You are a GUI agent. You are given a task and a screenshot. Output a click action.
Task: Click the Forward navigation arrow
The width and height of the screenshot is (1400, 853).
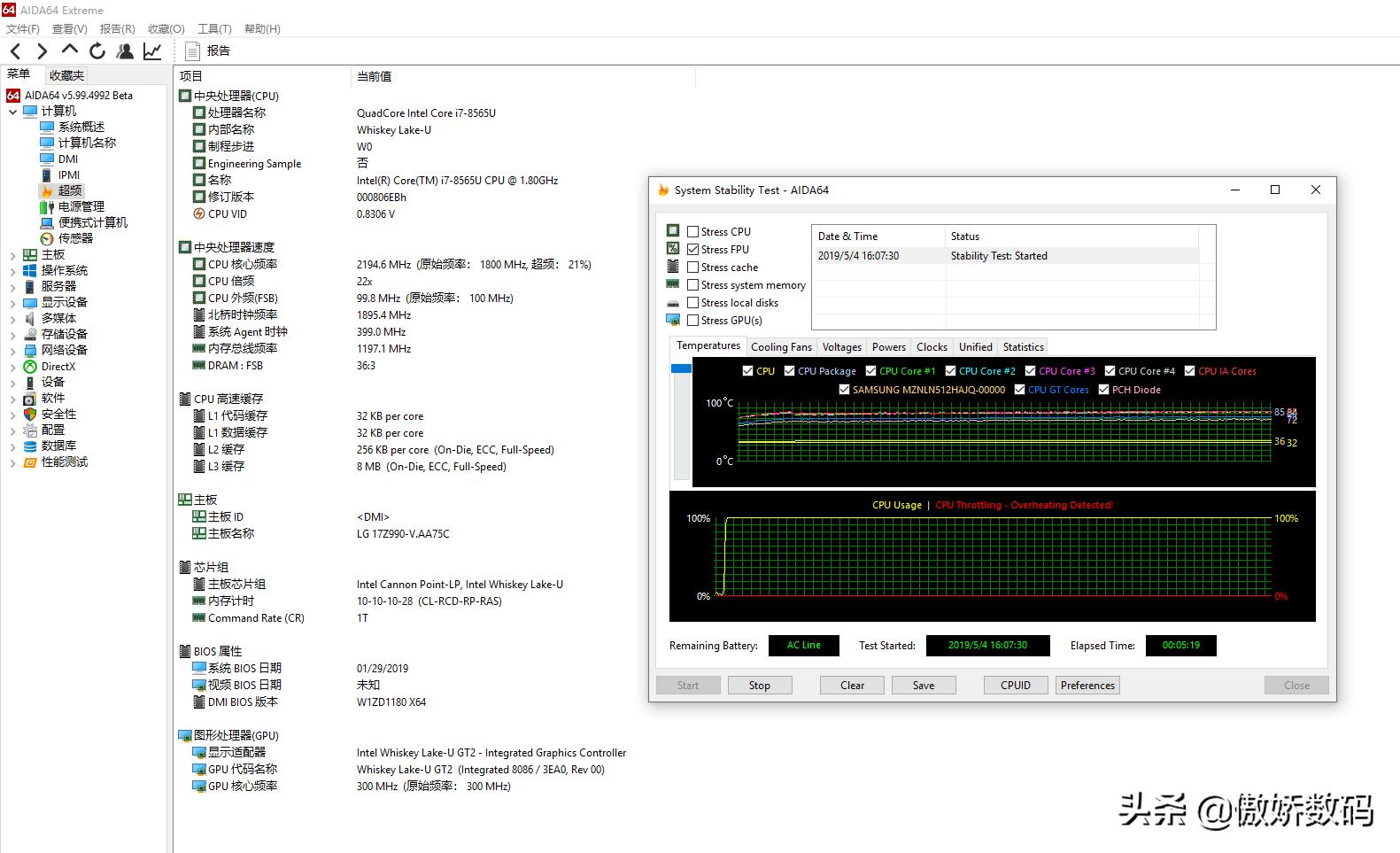(42, 51)
